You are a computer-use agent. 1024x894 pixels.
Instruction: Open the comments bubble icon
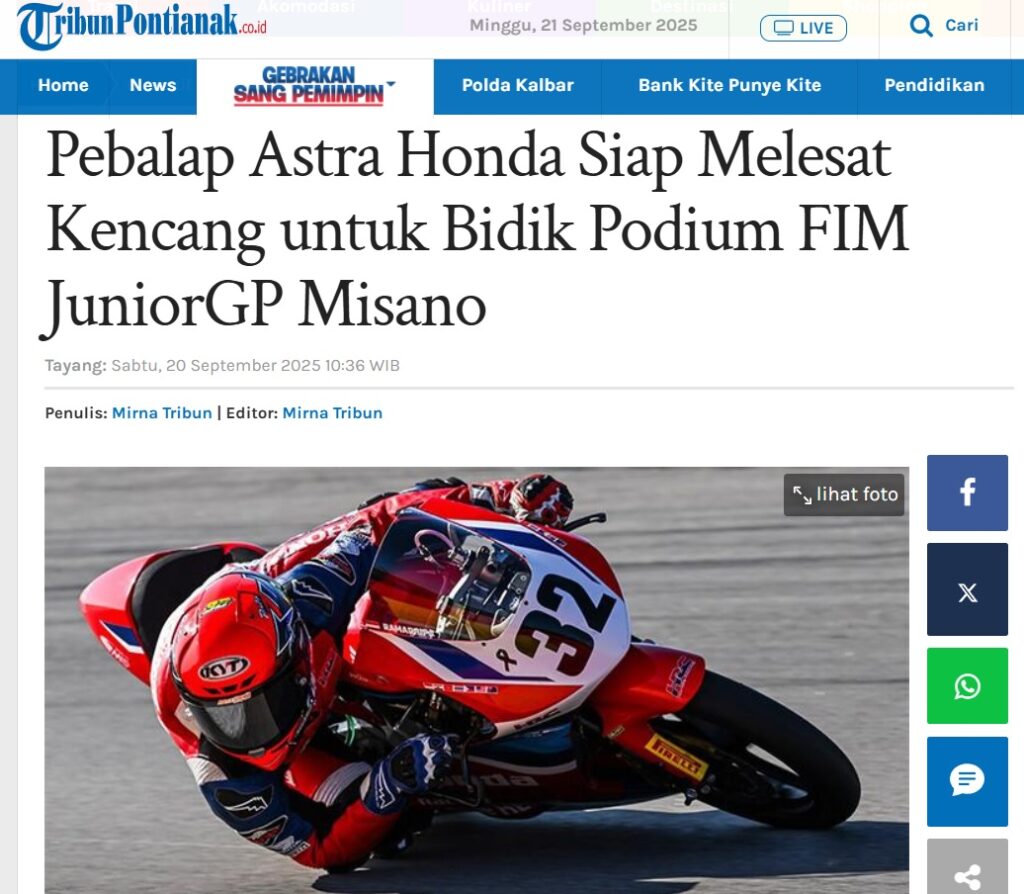tap(967, 781)
